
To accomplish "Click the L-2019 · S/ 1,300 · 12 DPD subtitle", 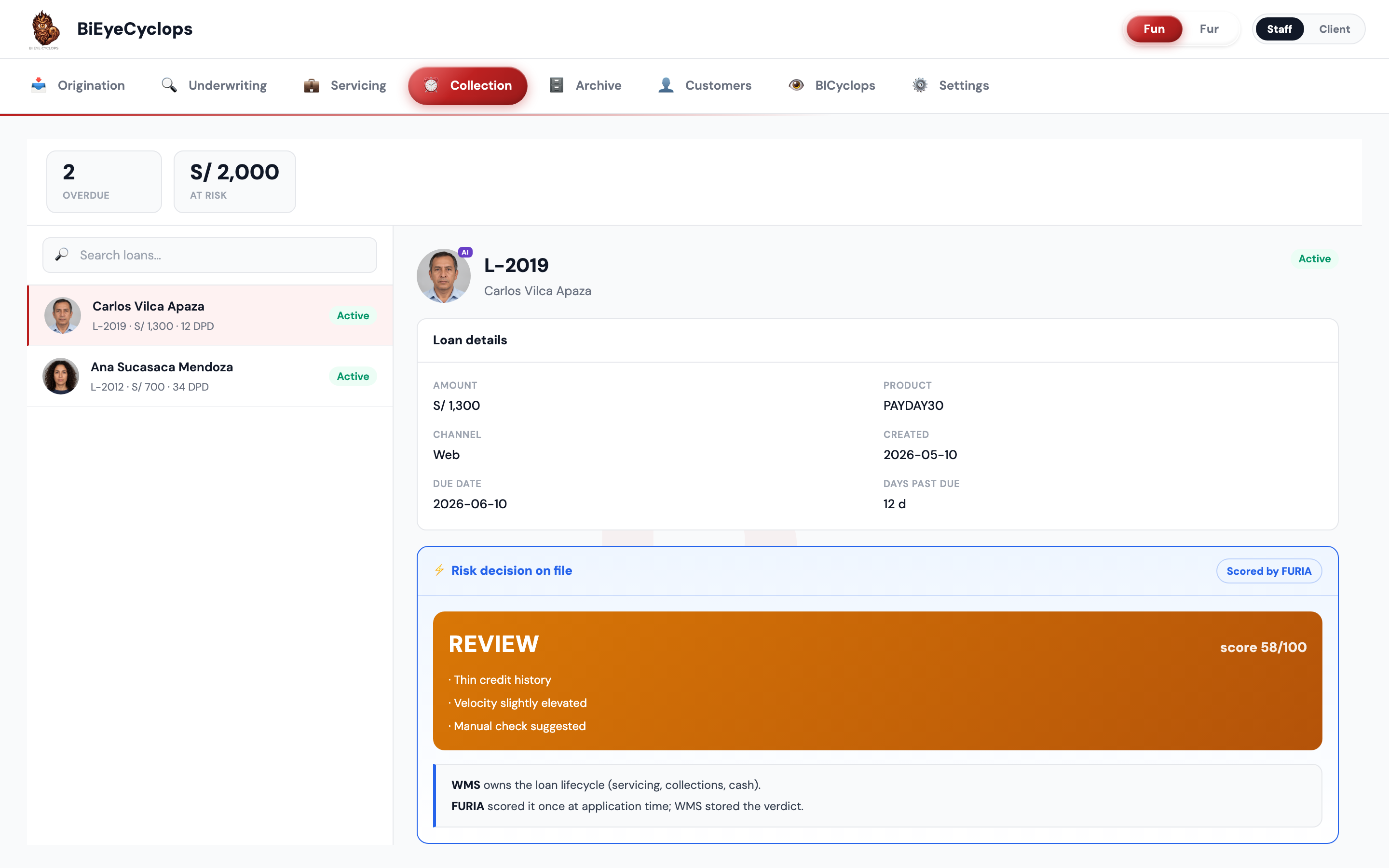I will click(x=153, y=326).
